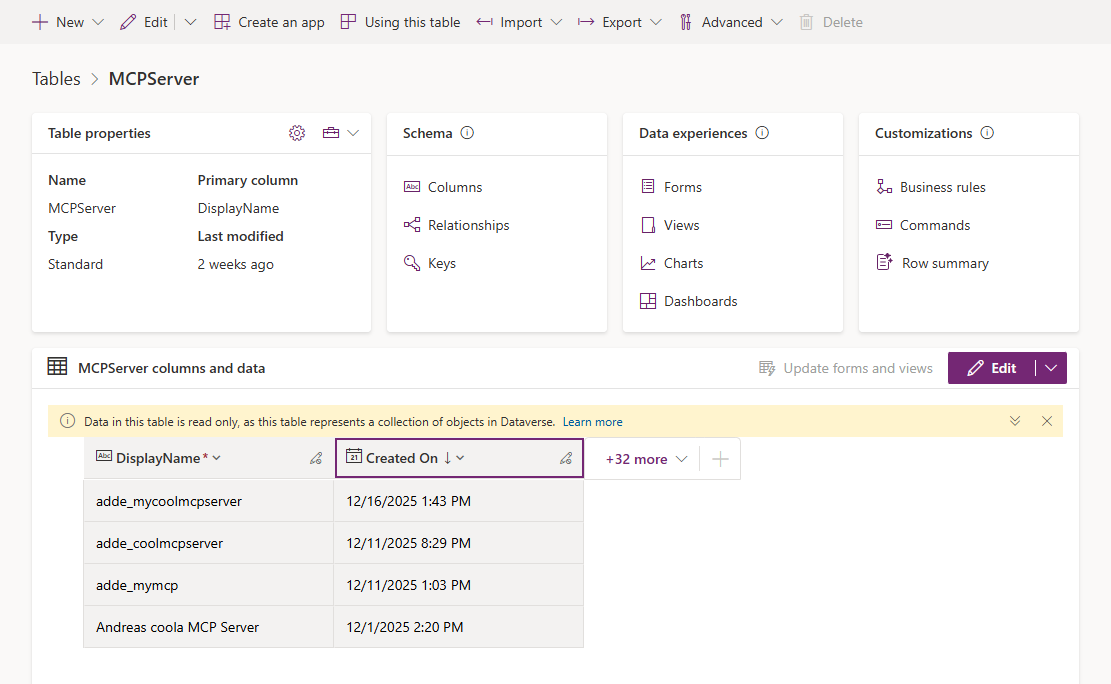The image size is (1111, 684).
Task: Sort by the Created On column header
Action: coord(402,458)
